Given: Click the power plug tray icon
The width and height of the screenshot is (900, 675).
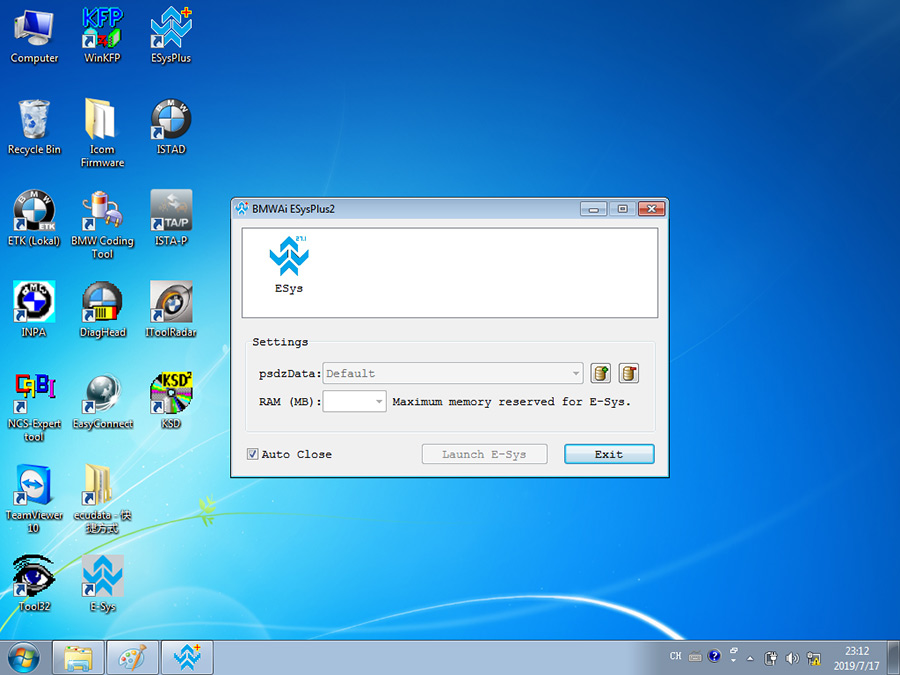Looking at the screenshot, I should 771,658.
